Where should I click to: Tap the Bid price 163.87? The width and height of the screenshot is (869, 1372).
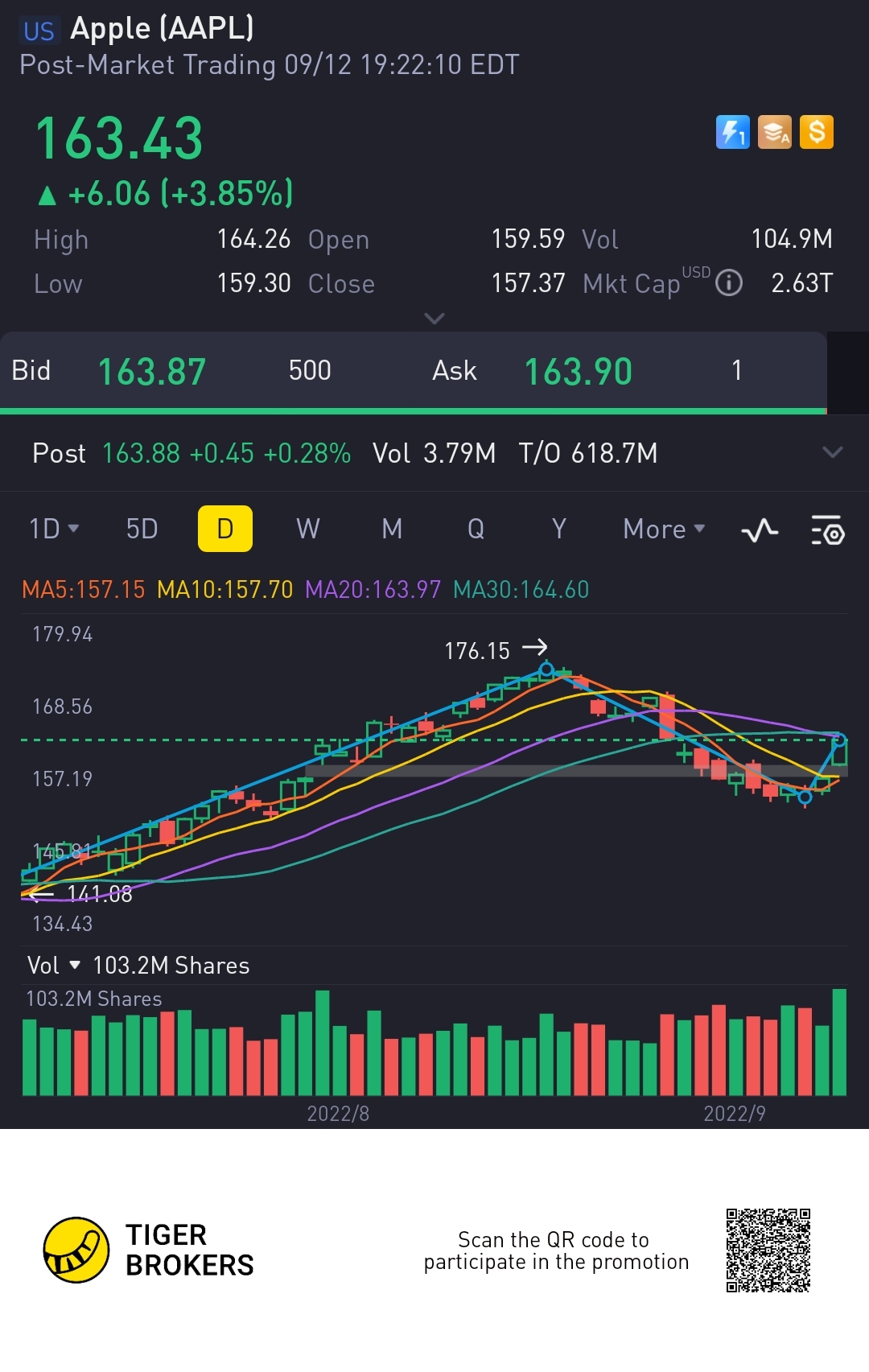click(x=152, y=372)
